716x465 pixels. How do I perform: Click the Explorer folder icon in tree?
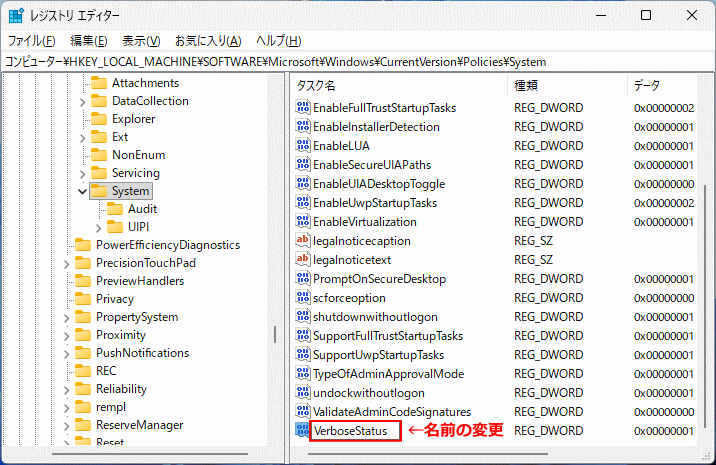point(99,119)
